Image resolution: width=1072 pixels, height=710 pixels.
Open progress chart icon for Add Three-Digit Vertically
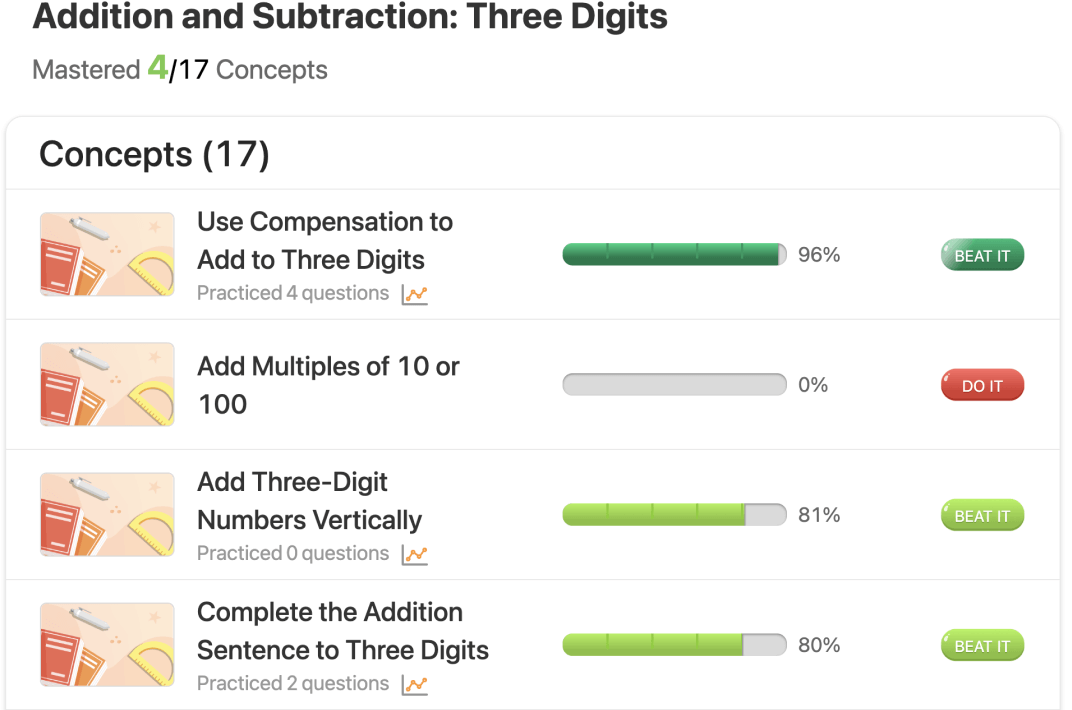point(414,555)
